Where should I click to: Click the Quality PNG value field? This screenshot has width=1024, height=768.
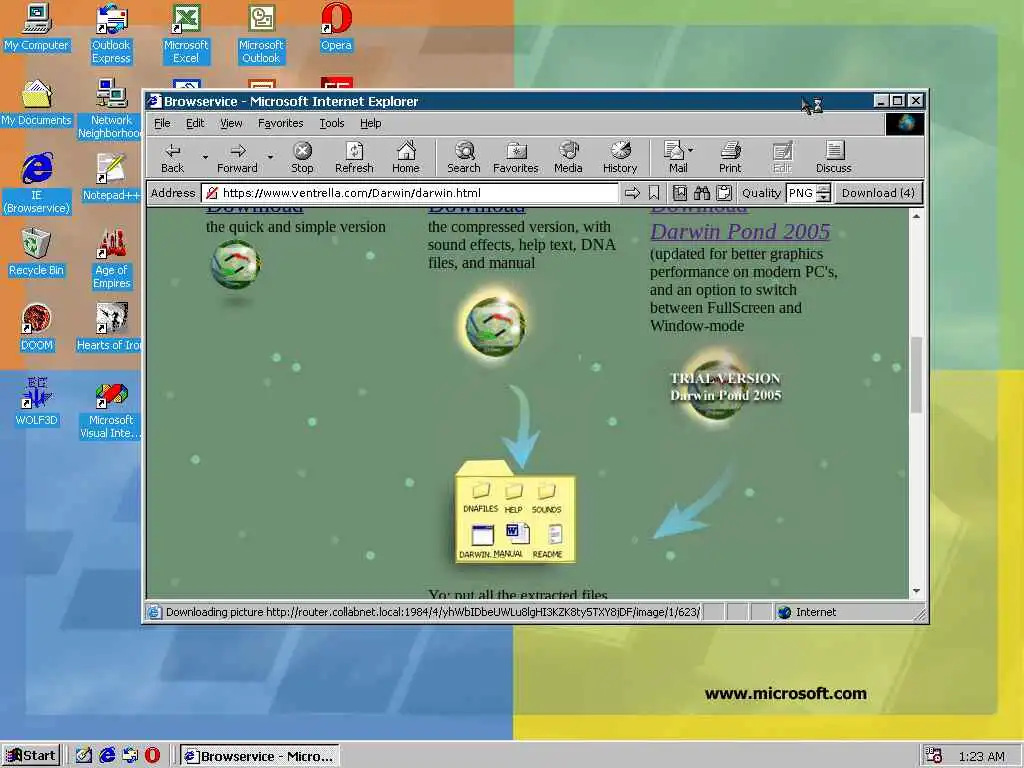coord(802,193)
